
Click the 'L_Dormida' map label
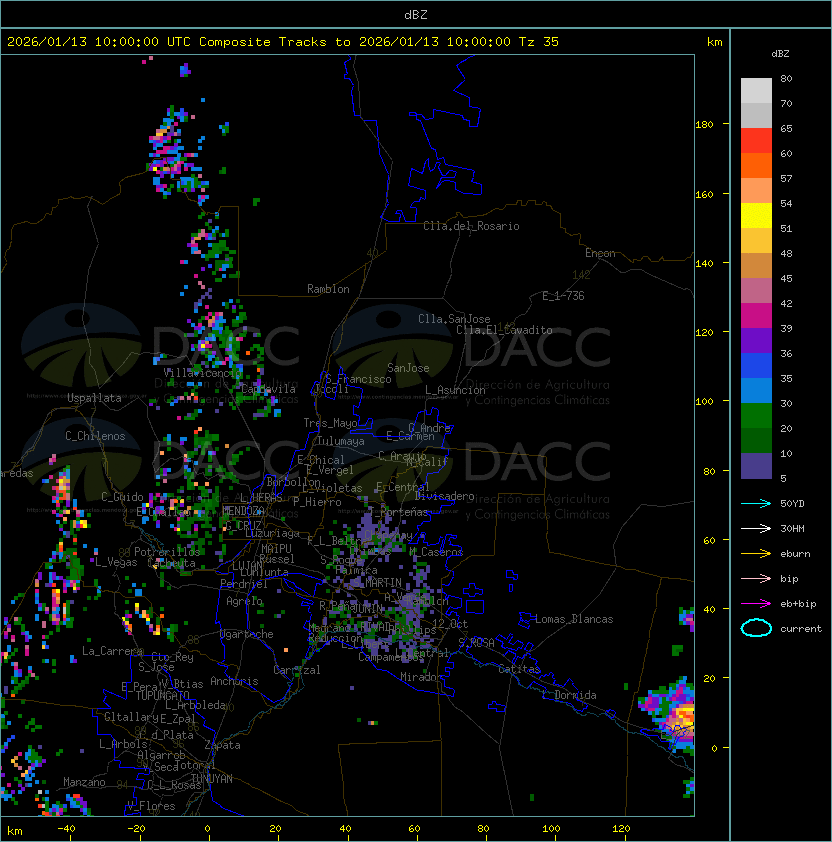(x=569, y=695)
